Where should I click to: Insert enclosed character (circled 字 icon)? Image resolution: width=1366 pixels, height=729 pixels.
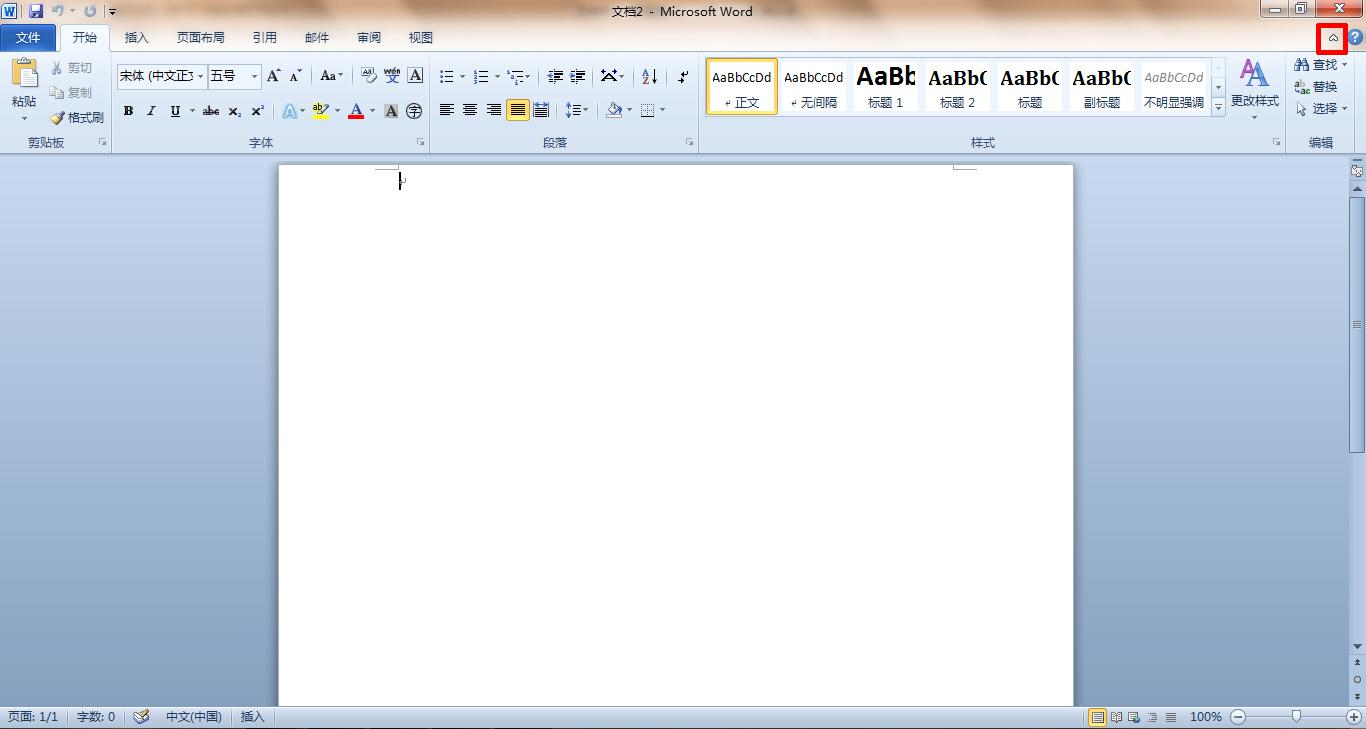[x=414, y=111]
